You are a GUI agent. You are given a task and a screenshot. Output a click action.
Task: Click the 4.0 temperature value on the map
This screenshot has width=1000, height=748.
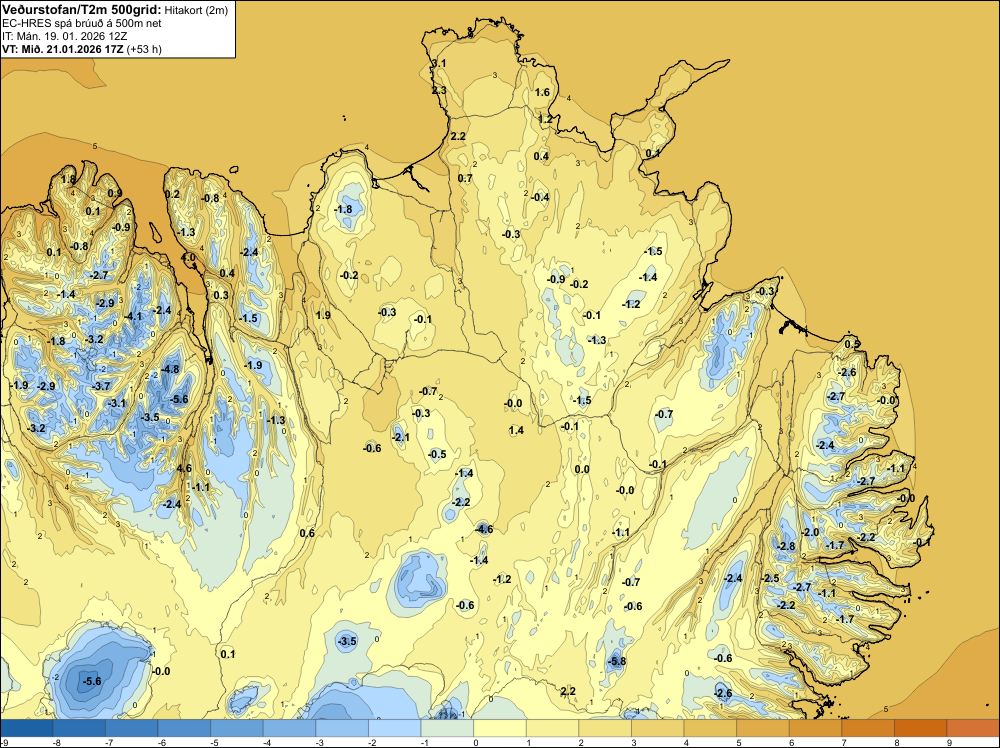[189, 258]
